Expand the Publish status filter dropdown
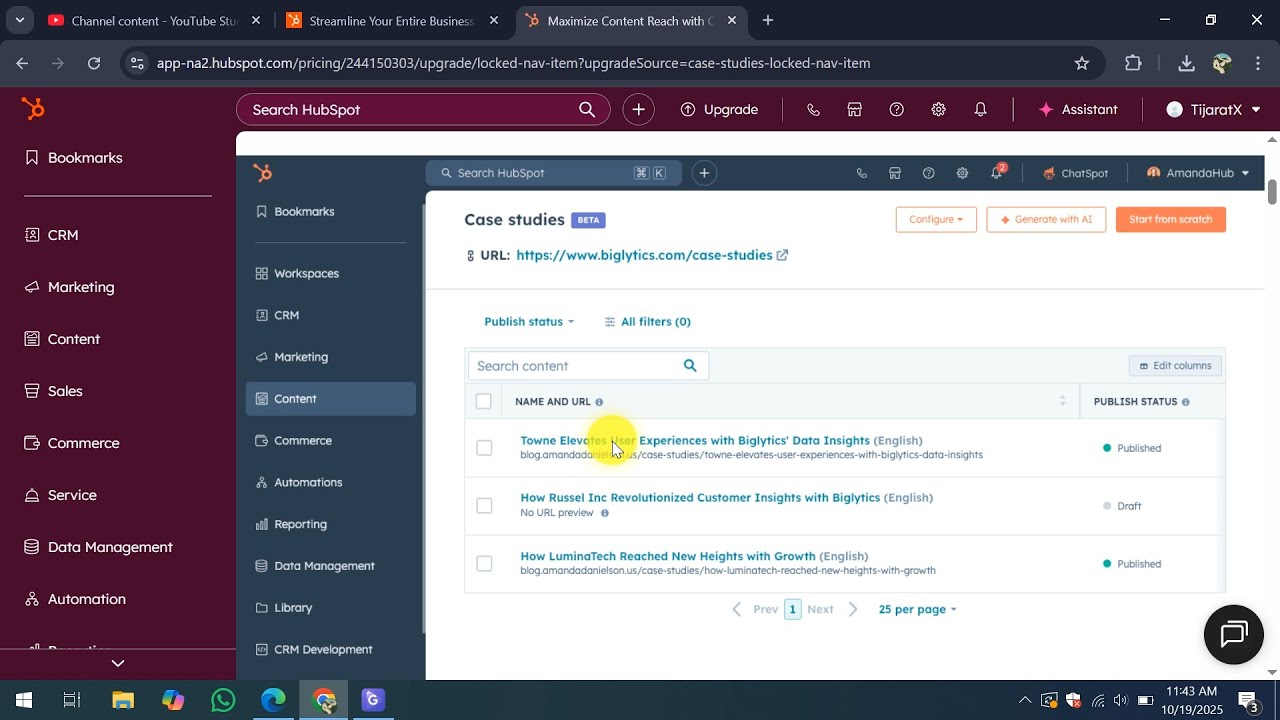This screenshot has width=1280, height=720. pos(529,322)
